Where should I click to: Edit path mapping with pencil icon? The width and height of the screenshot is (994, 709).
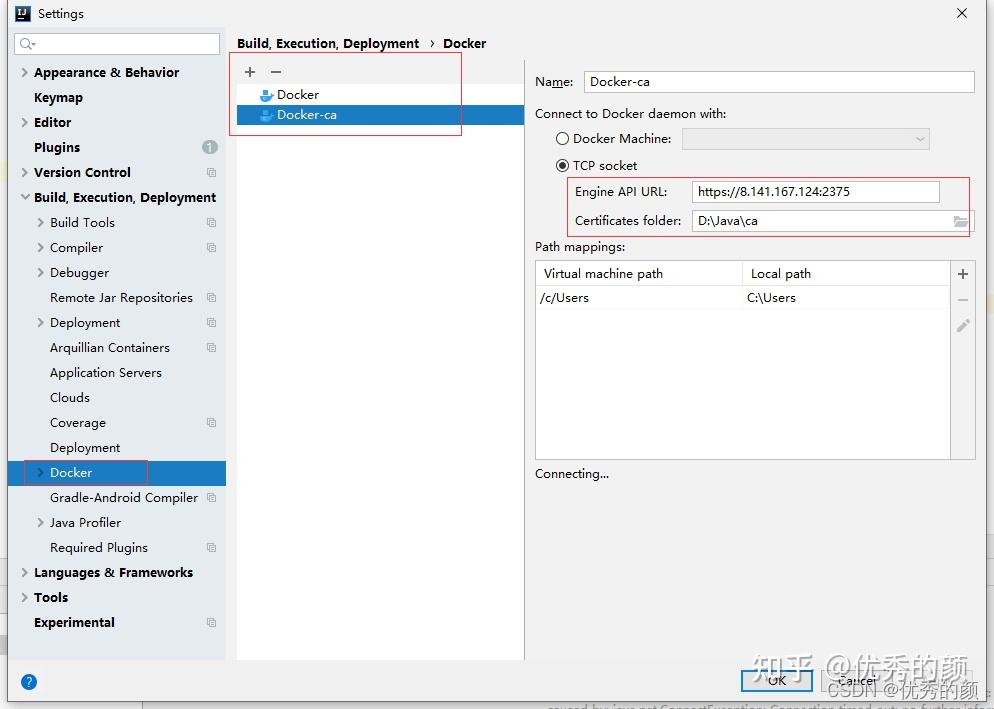point(962,324)
